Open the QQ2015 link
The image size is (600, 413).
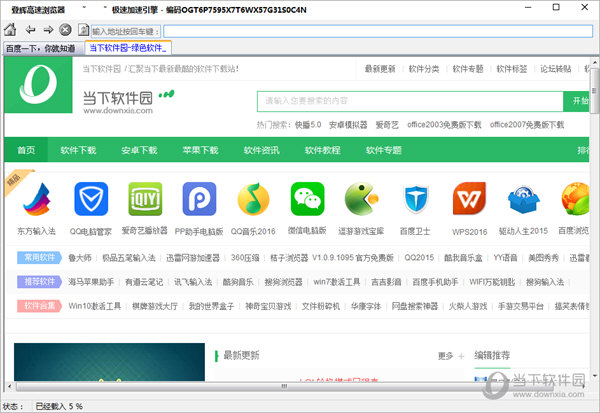(x=419, y=258)
